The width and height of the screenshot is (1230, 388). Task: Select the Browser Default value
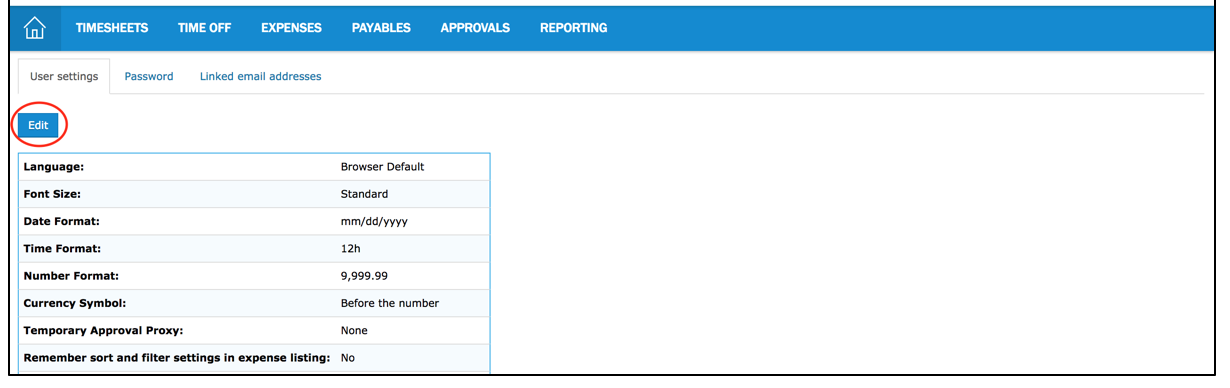382,167
